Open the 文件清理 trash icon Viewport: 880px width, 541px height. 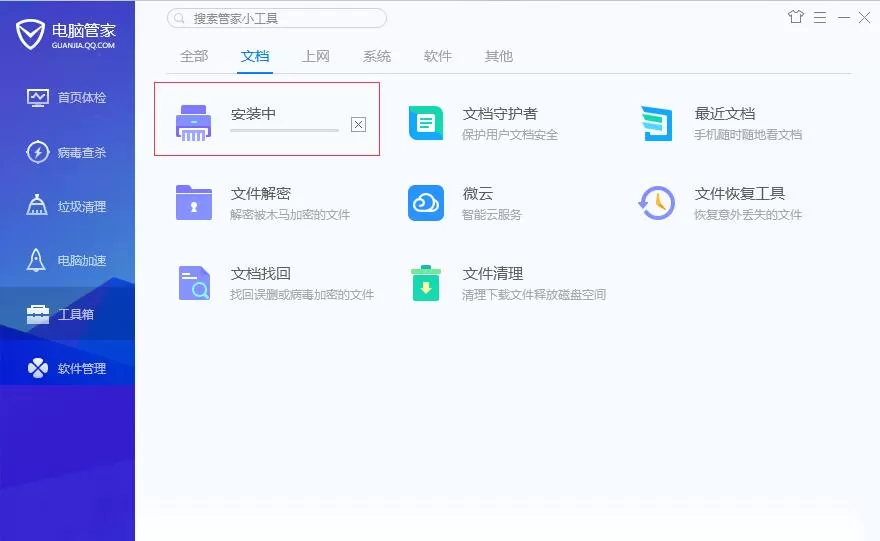pos(425,283)
